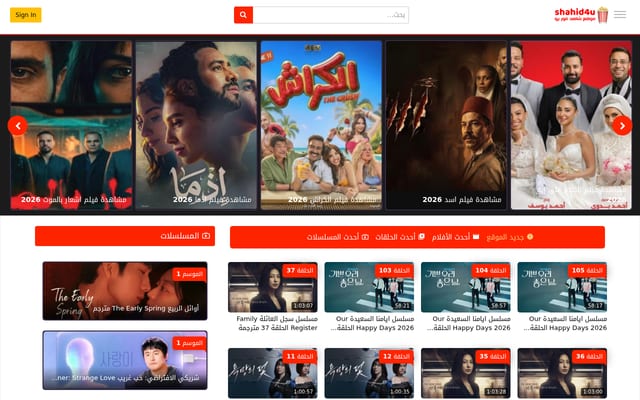Click the الحلقة 37 badge
The image size is (640, 400).
pos(299,270)
